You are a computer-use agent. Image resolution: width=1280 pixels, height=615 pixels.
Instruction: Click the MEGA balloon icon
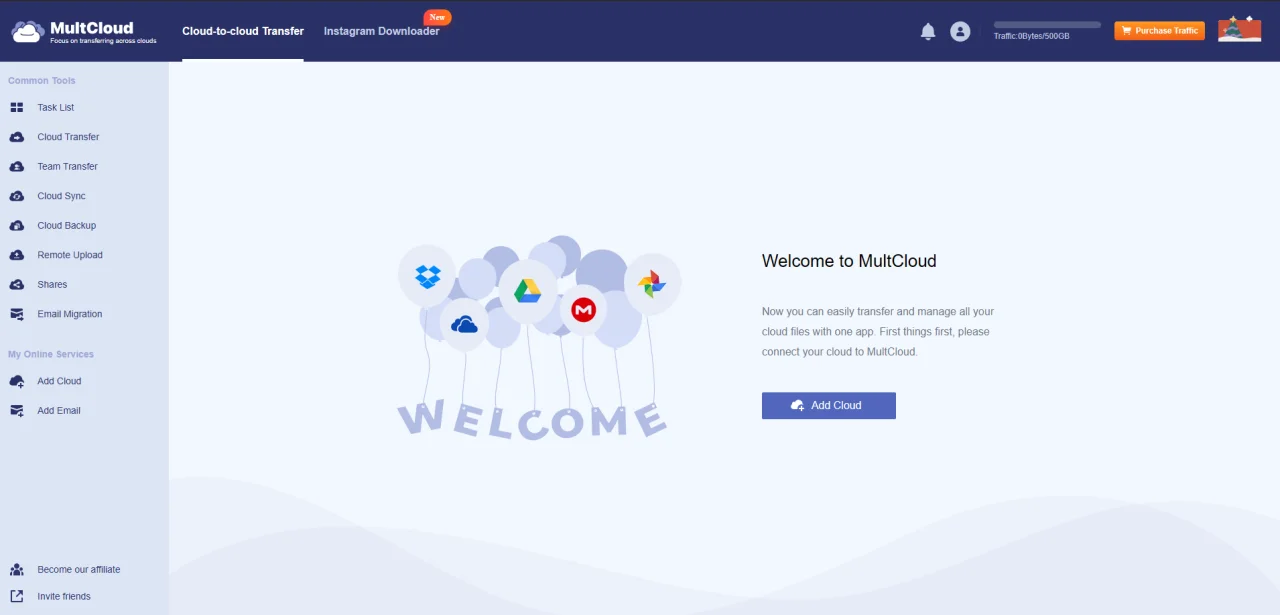(583, 310)
